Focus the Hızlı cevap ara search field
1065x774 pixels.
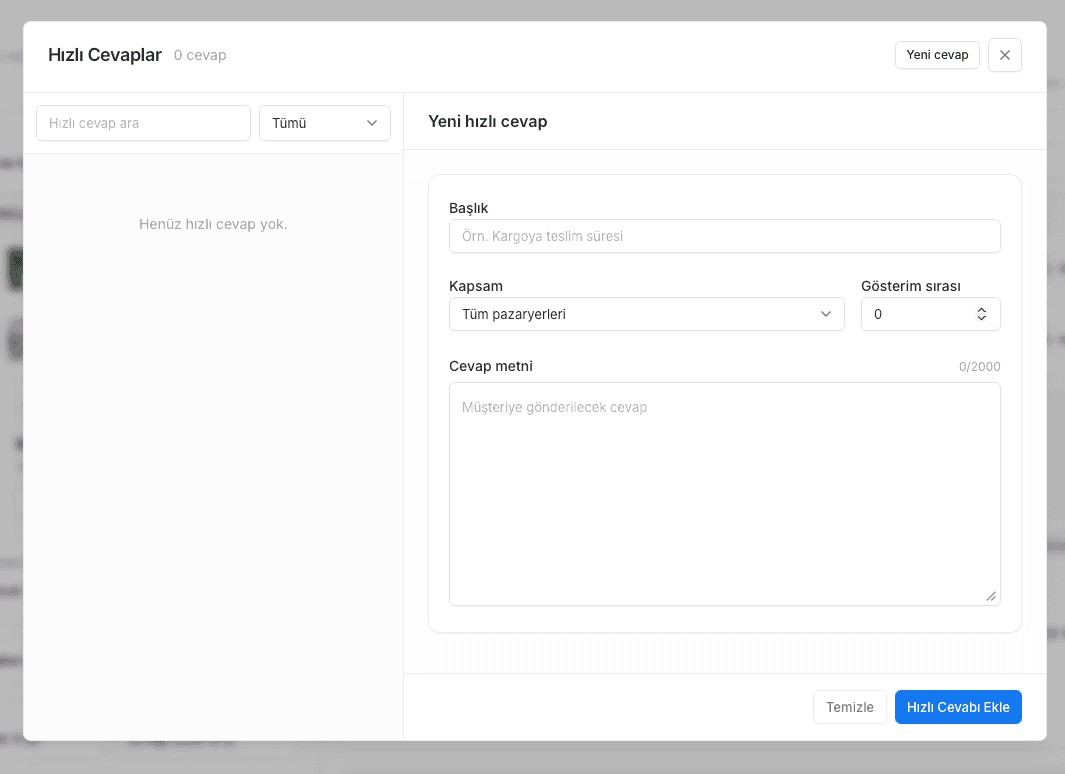pos(143,123)
